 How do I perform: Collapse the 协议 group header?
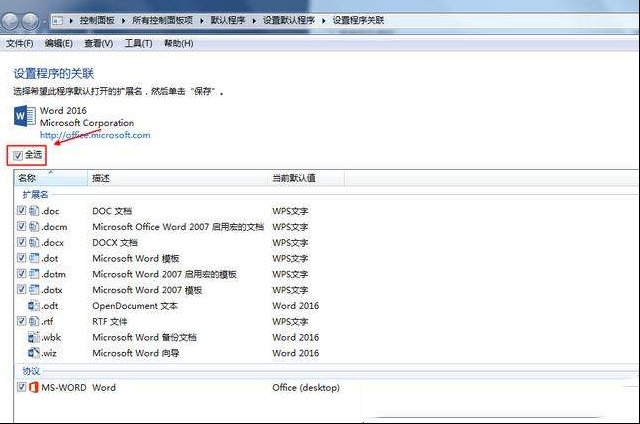point(31,371)
